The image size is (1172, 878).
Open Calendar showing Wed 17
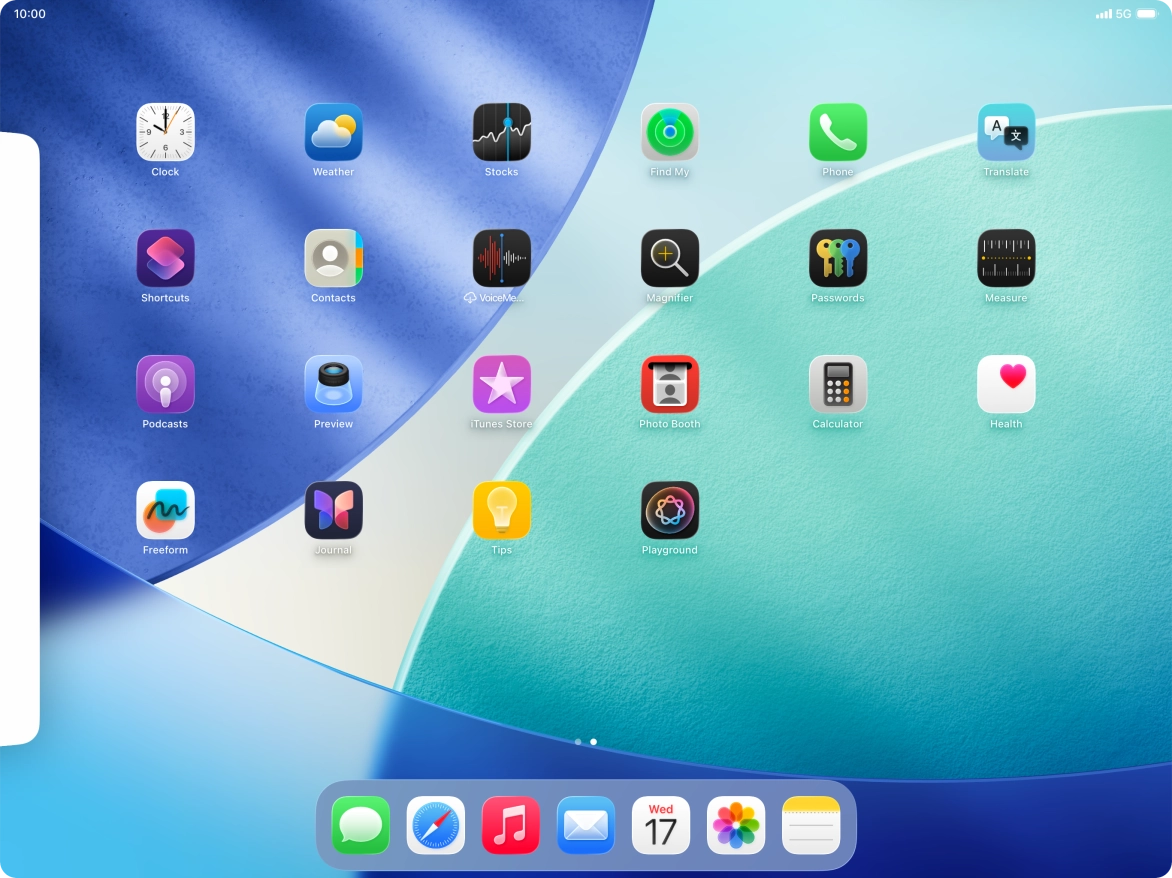tap(661, 825)
